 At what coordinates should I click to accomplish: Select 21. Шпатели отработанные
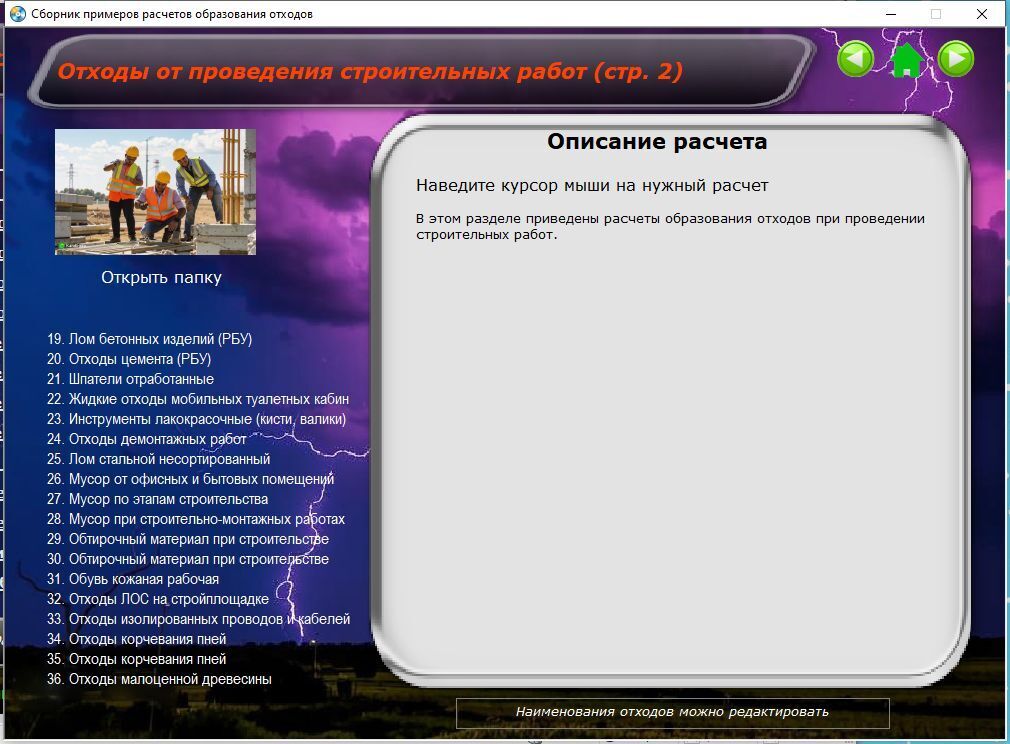pos(130,379)
